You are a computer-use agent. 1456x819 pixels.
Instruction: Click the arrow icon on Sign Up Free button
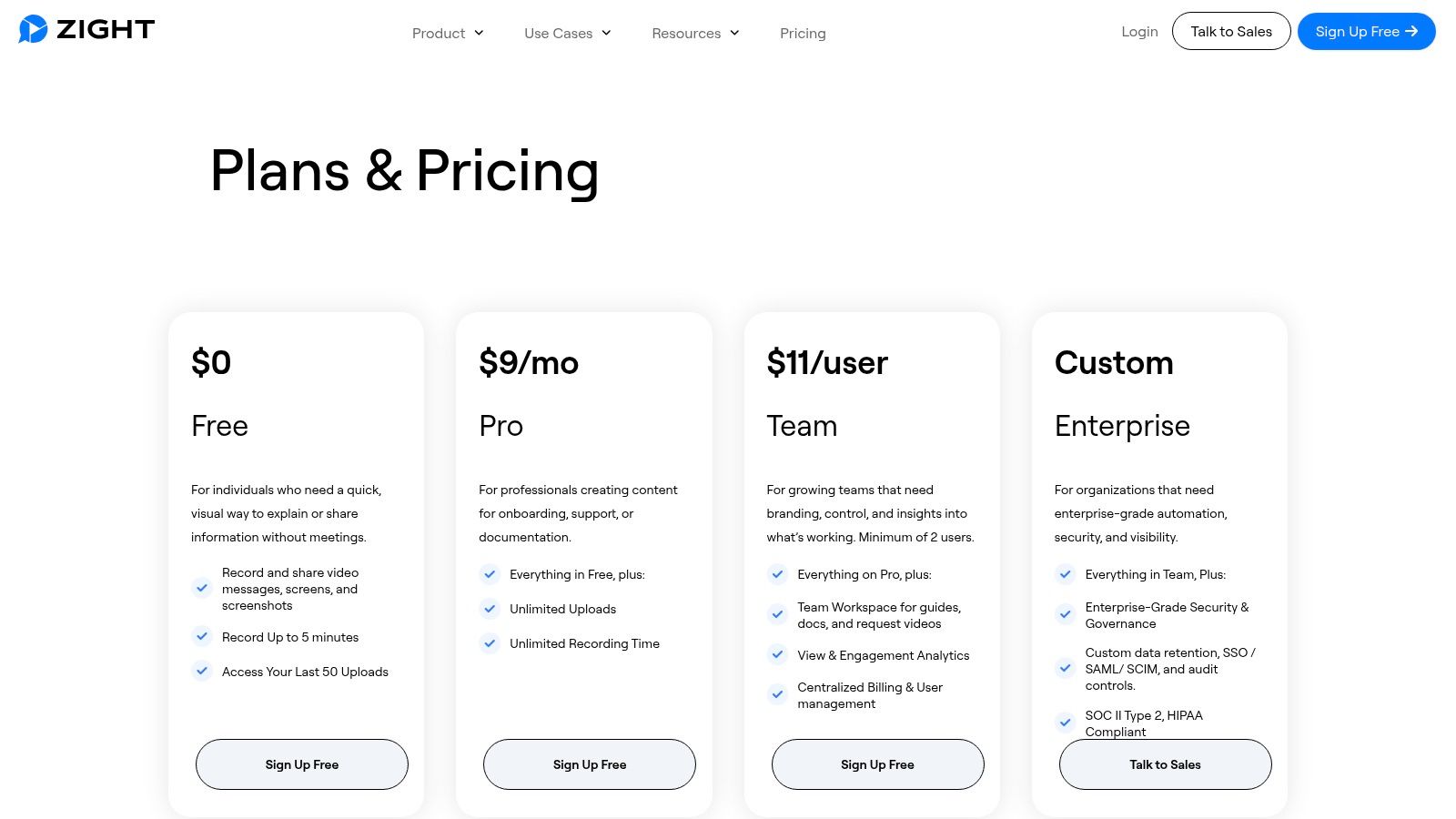1413,31
